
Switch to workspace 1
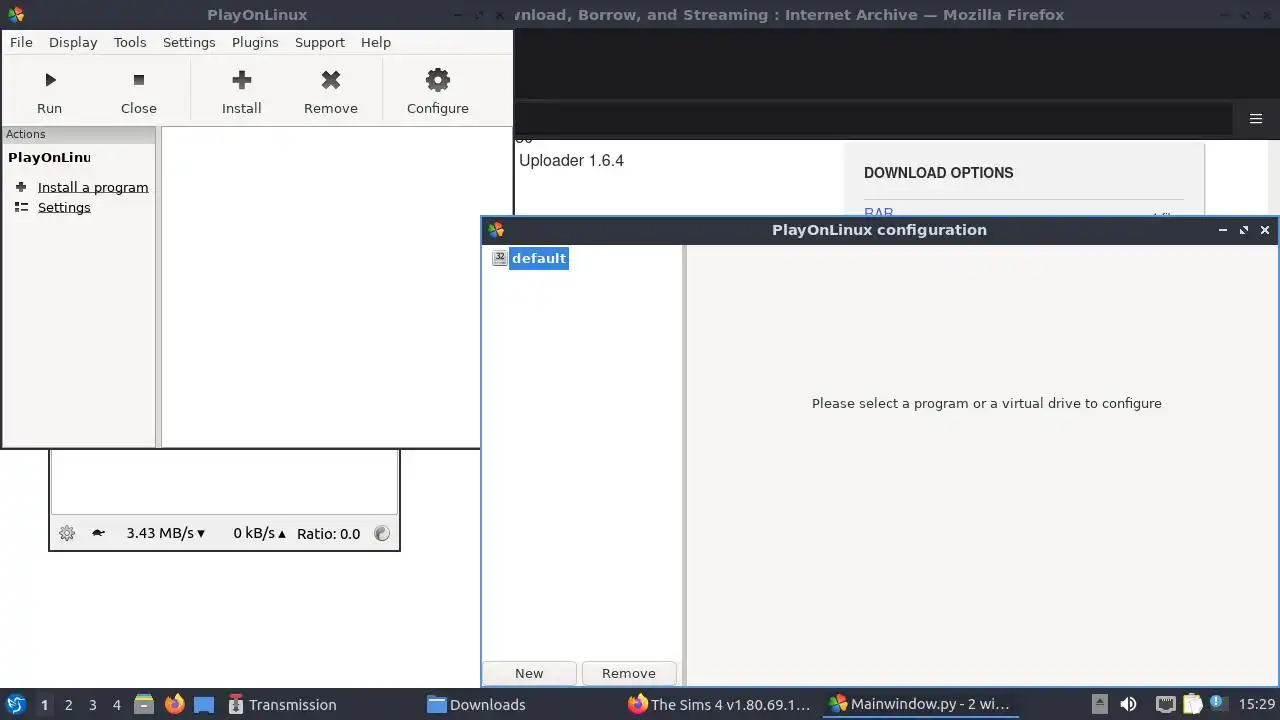tap(44, 704)
